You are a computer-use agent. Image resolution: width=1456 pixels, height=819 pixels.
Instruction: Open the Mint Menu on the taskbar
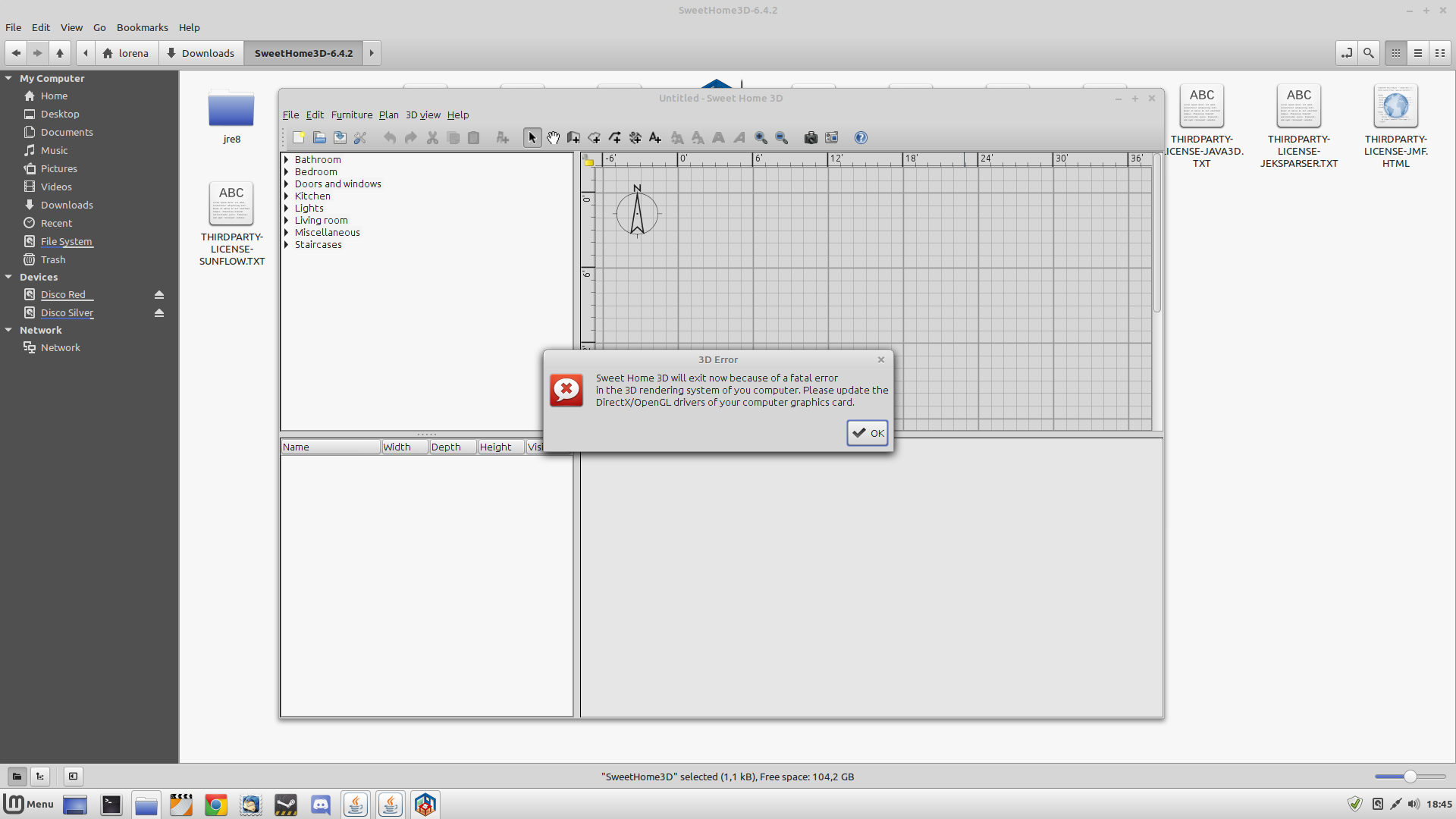(30, 804)
